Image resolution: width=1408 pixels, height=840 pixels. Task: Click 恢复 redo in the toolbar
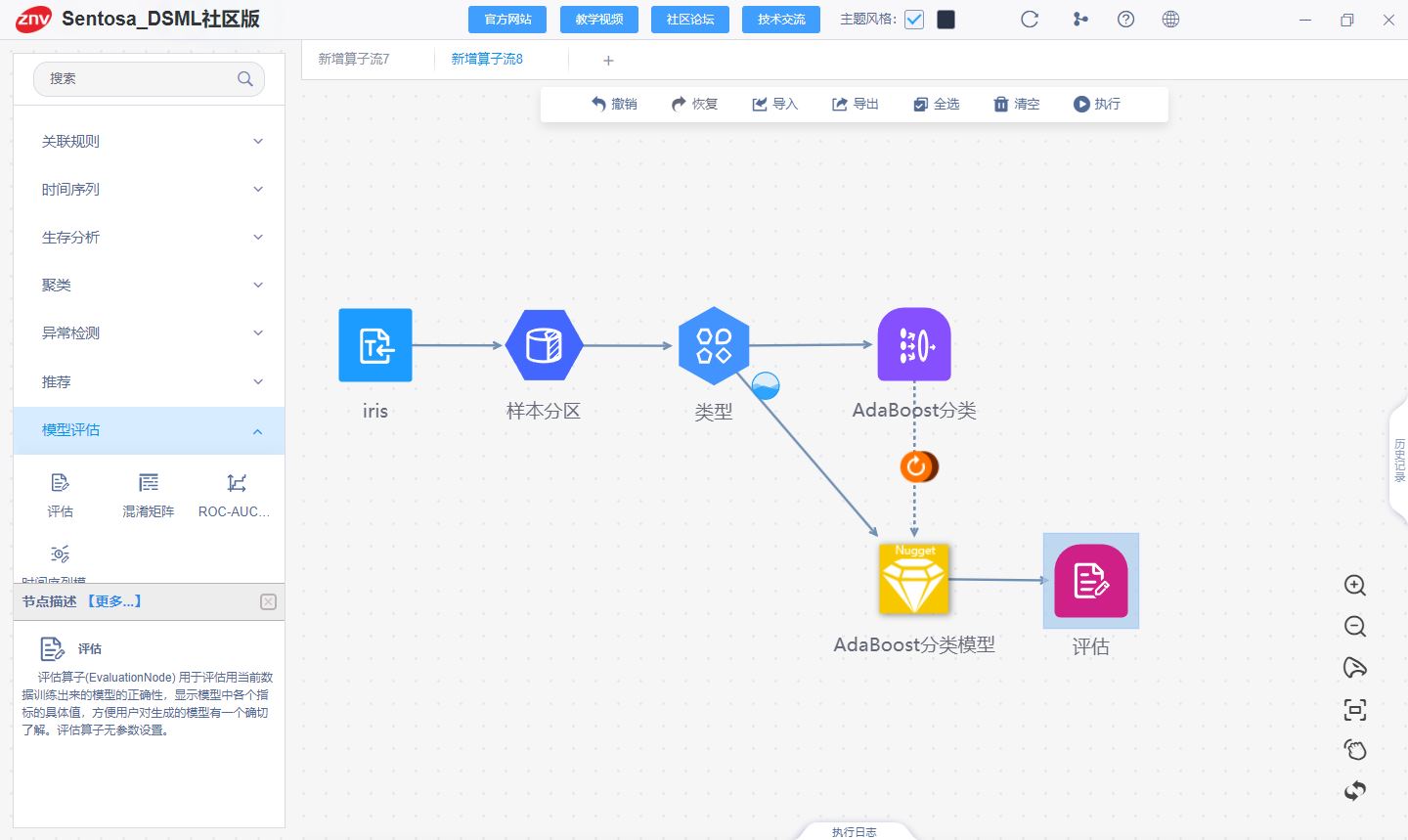pos(694,104)
